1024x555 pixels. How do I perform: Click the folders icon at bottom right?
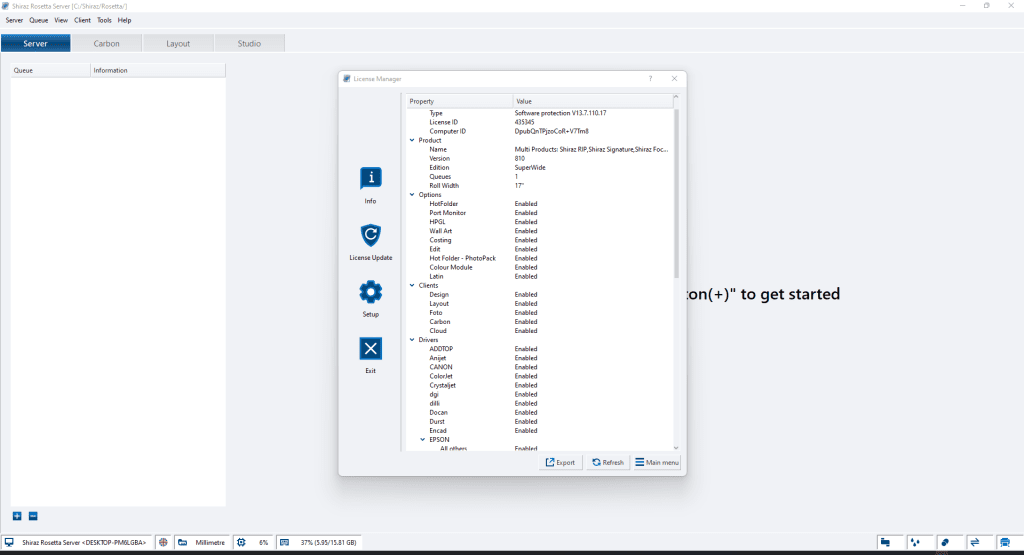coord(885,542)
